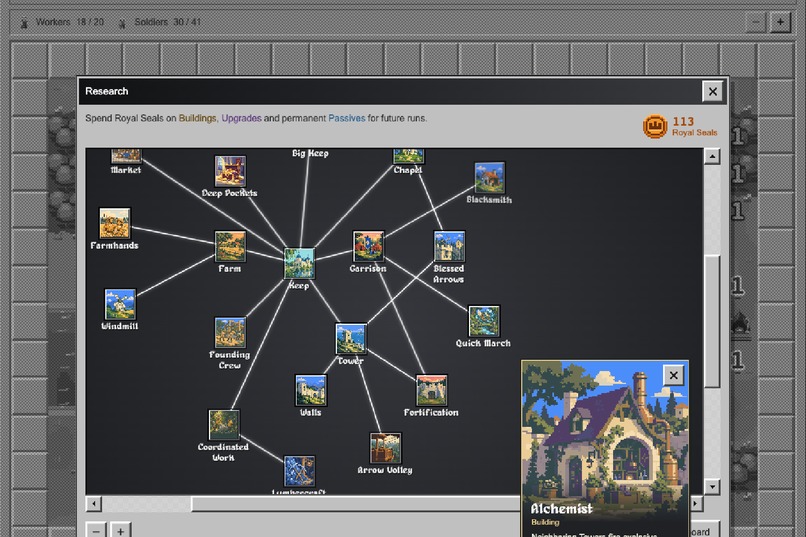The height and width of the screenshot is (537, 806).
Task: Select the Windmill building icon
Action: (x=120, y=304)
